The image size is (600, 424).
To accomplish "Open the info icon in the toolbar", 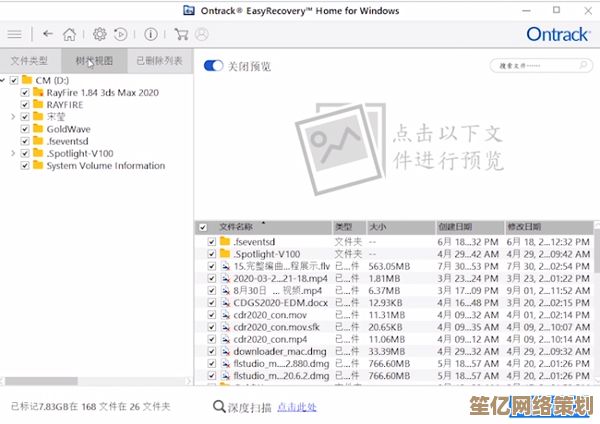I will coord(151,33).
